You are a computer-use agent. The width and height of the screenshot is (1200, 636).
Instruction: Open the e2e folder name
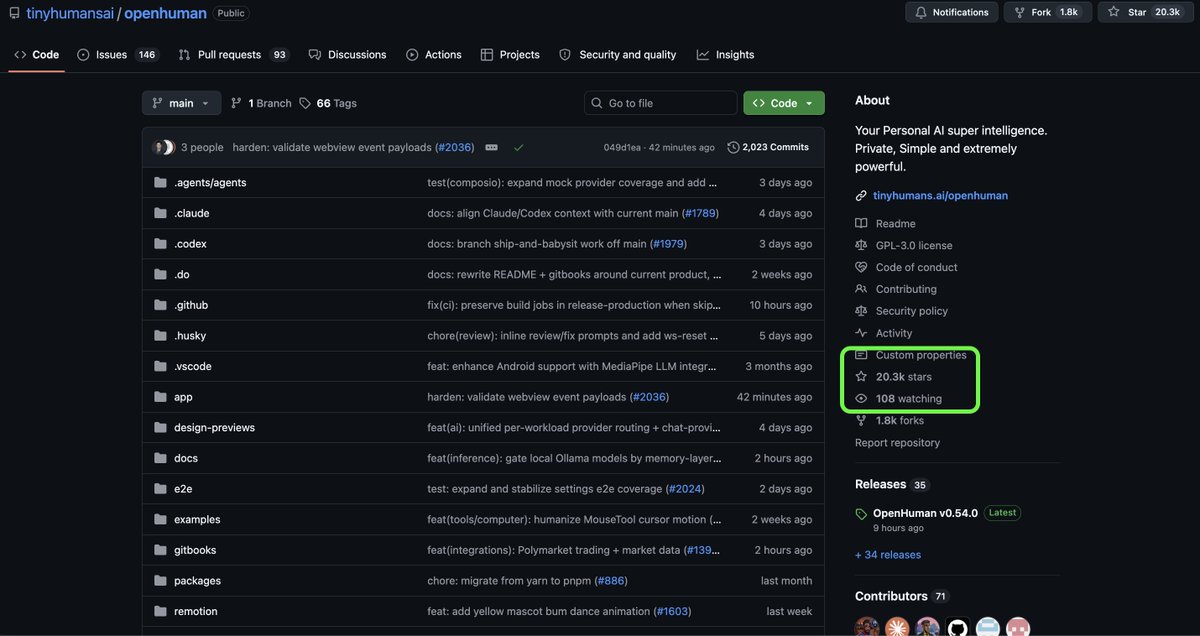point(184,489)
